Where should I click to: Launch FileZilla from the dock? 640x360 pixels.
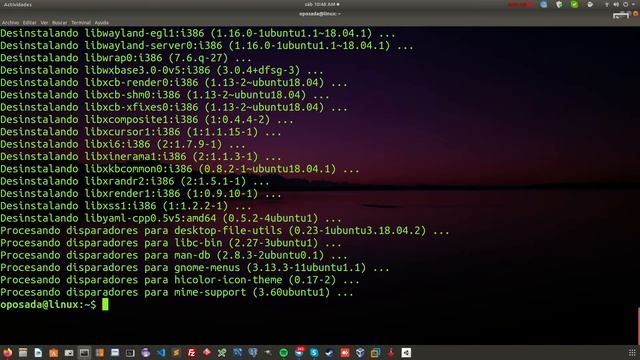[x=192, y=353]
